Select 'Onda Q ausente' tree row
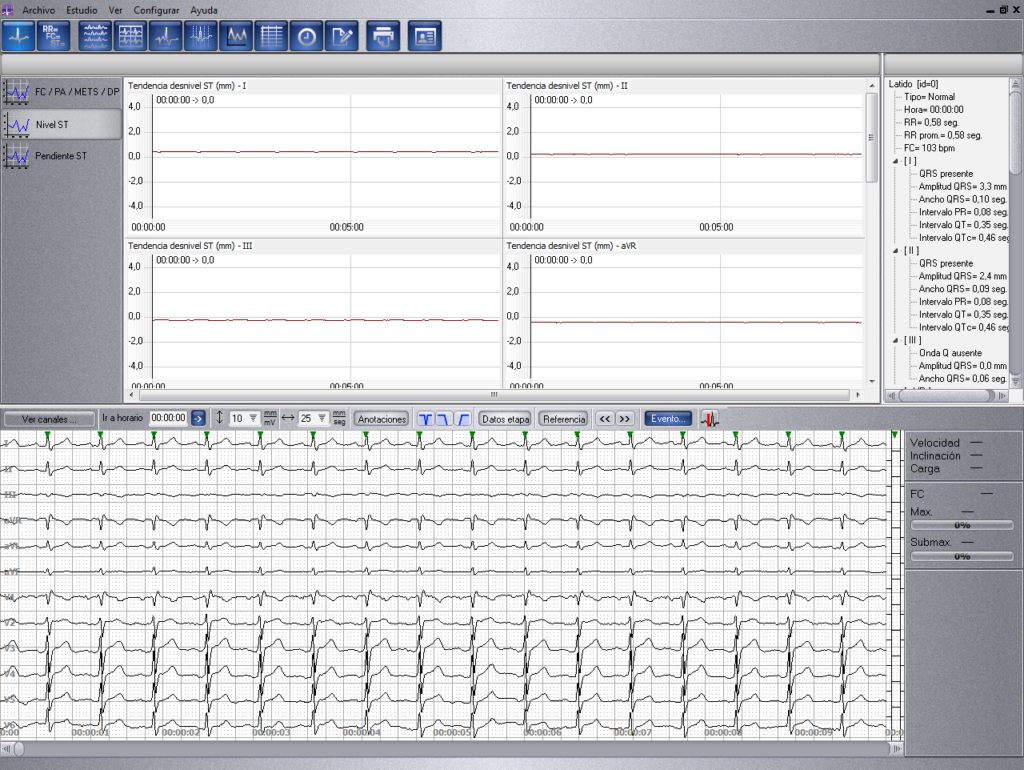Image resolution: width=1024 pixels, height=770 pixels. click(x=950, y=353)
